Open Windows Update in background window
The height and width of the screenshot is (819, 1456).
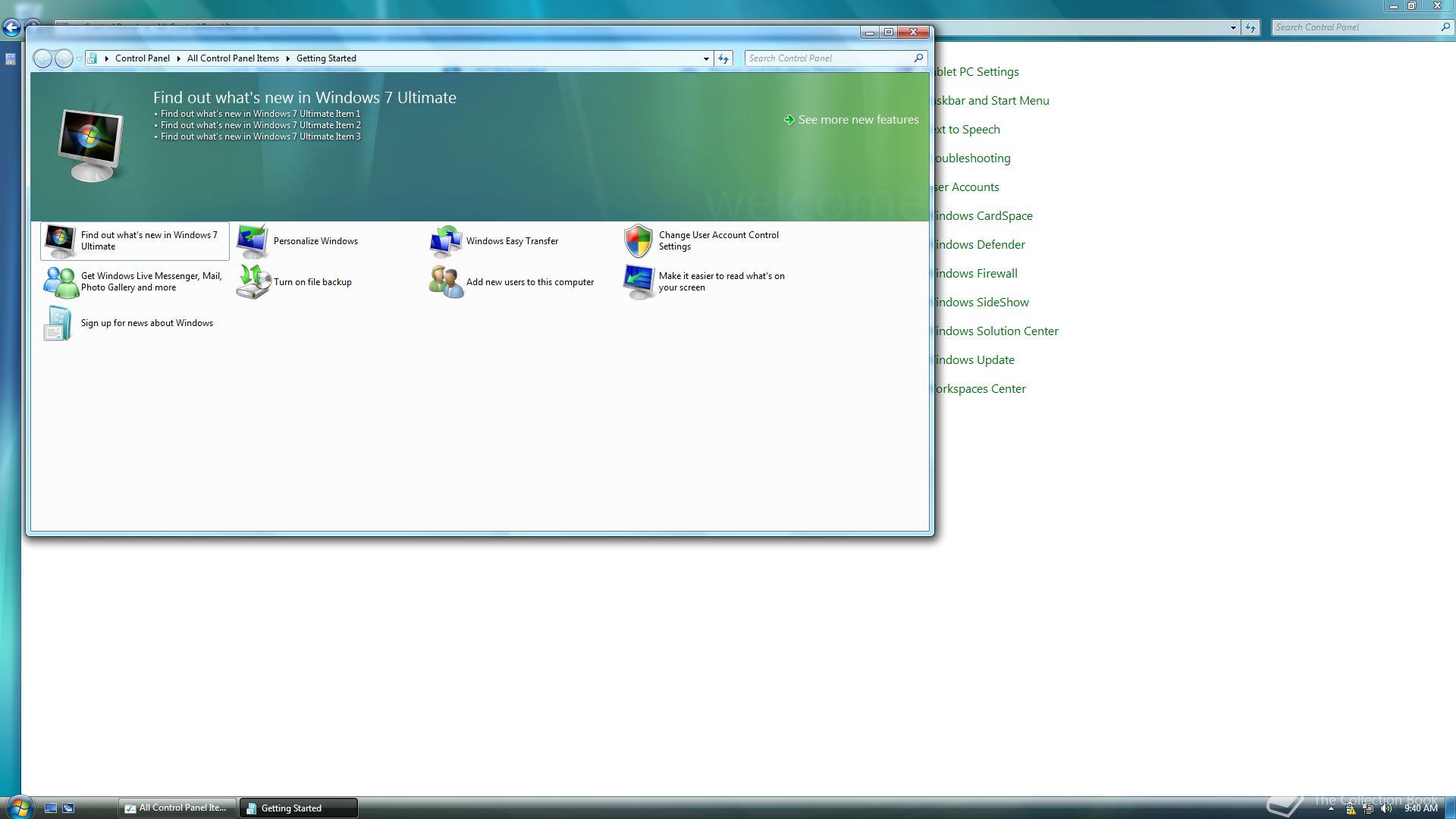(974, 360)
